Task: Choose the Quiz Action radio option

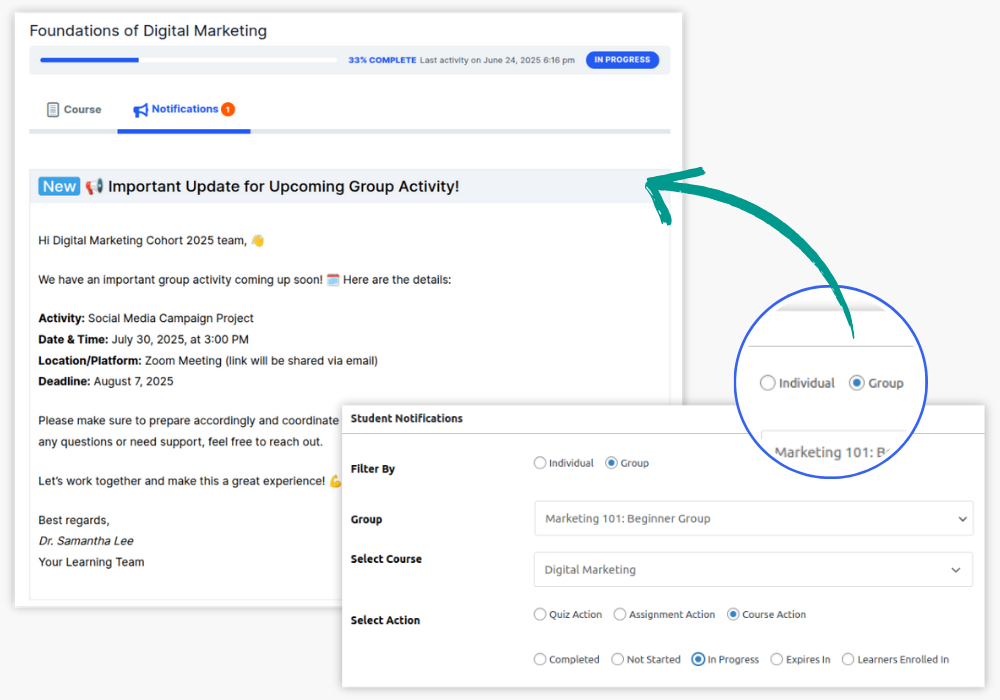Action: tap(540, 614)
